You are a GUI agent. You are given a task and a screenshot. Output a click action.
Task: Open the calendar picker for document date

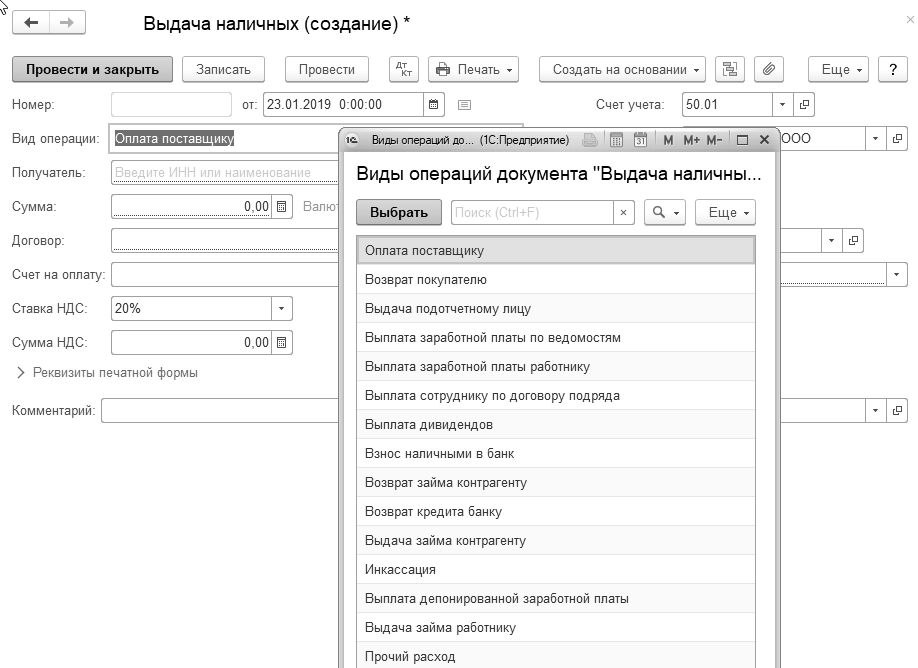(434, 105)
